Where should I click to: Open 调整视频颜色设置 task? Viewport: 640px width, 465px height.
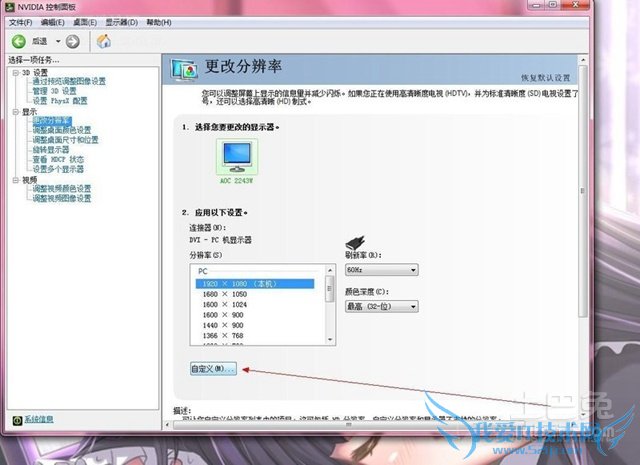coord(62,189)
